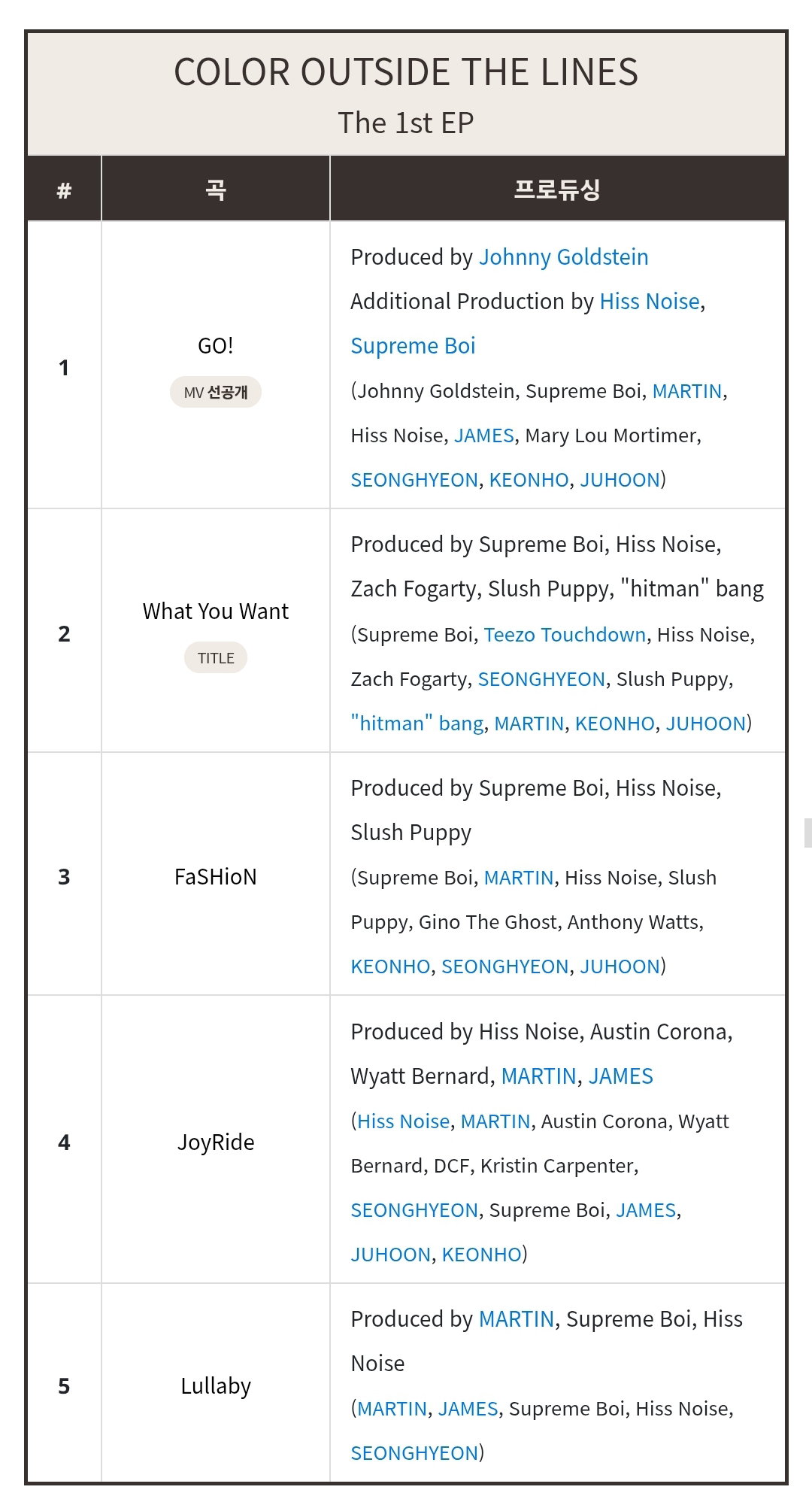Click the MV 선공개 badge under GO!
The width and height of the screenshot is (812, 1505).
point(216,392)
